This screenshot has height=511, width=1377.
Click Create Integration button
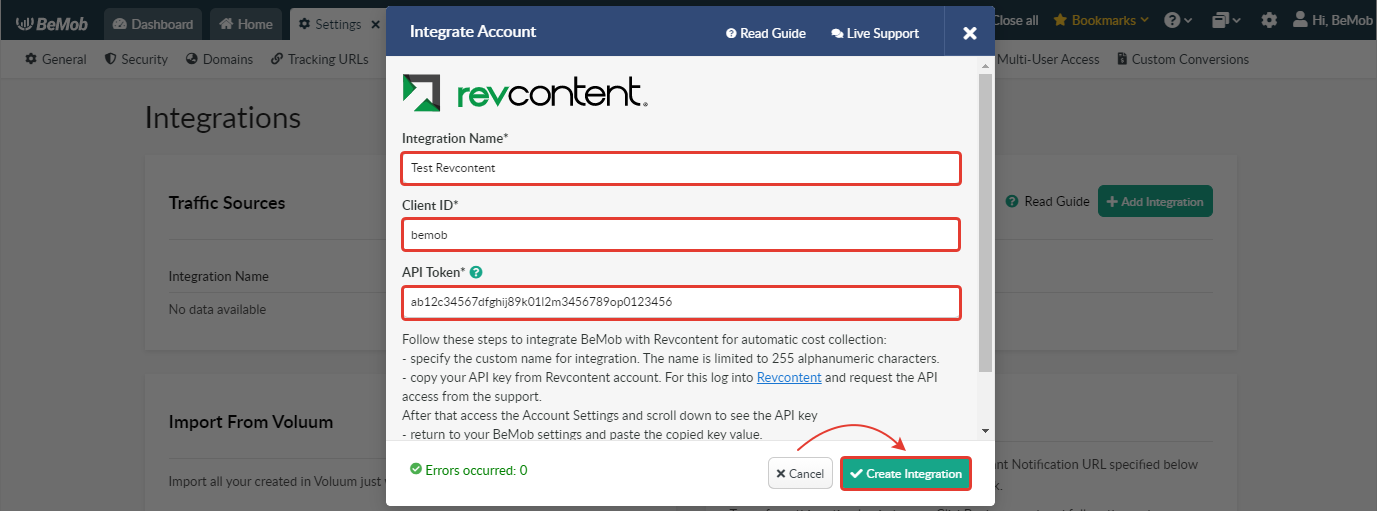coord(906,473)
